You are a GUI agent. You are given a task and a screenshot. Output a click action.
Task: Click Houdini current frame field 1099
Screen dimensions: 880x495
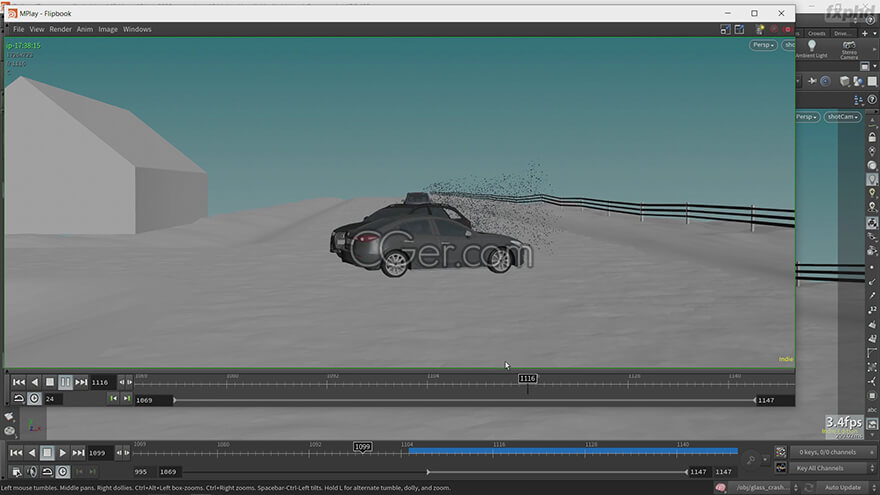coord(99,453)
